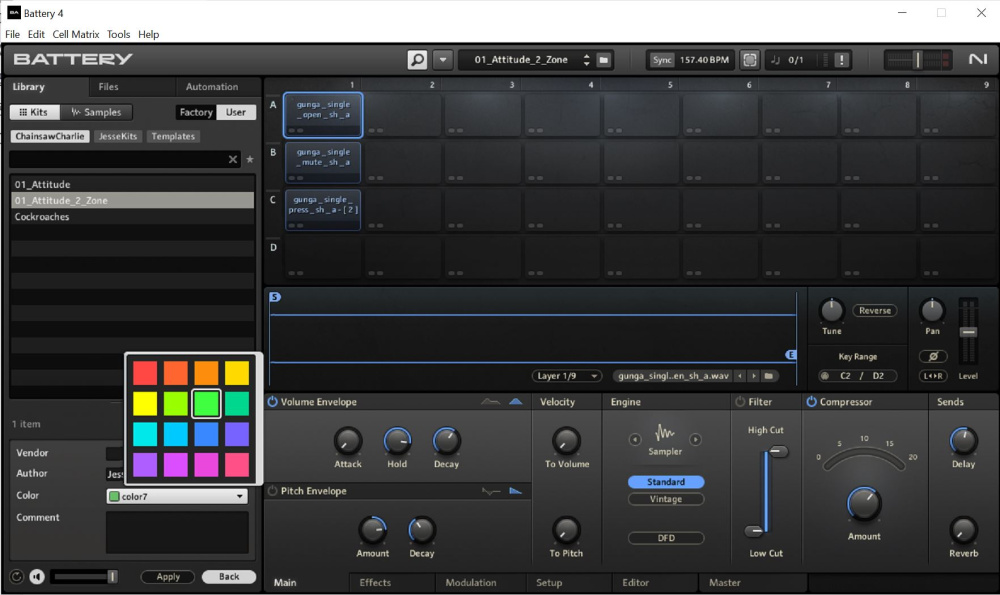The image size is (1000, 595).
Task: Open the color7 Color dropdown
Action: click(177, 496)
